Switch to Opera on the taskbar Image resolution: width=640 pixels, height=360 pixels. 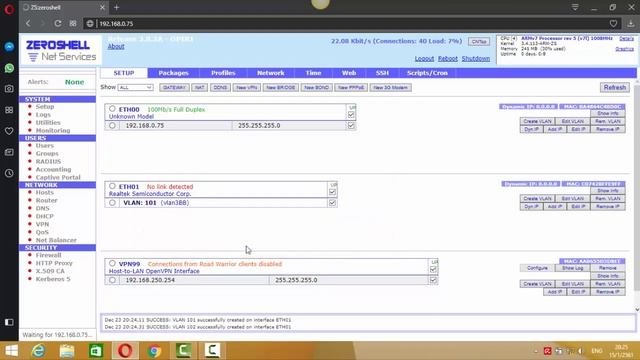pyautogui.click(x=125, y=351)
